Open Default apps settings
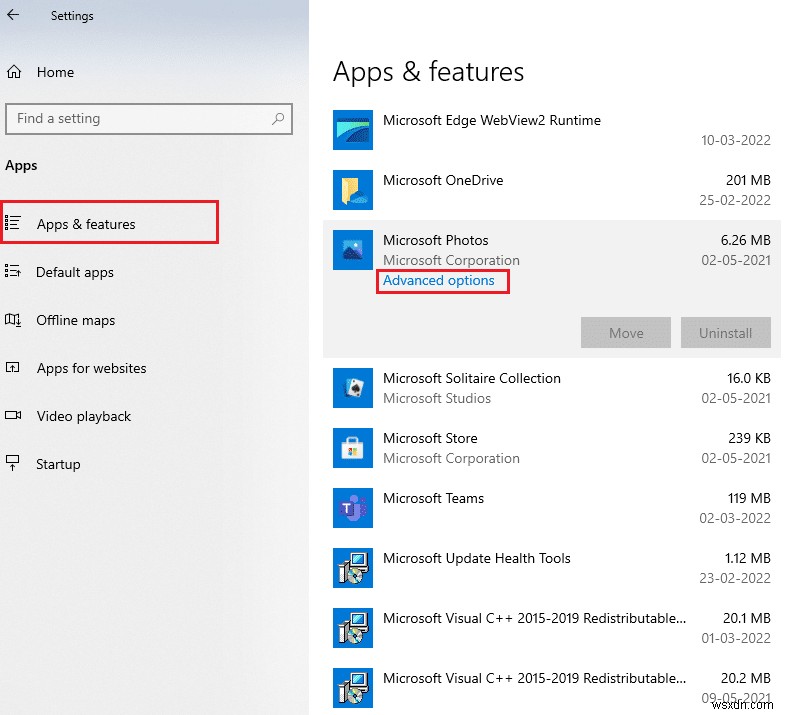785x715 pixels. 75,272
